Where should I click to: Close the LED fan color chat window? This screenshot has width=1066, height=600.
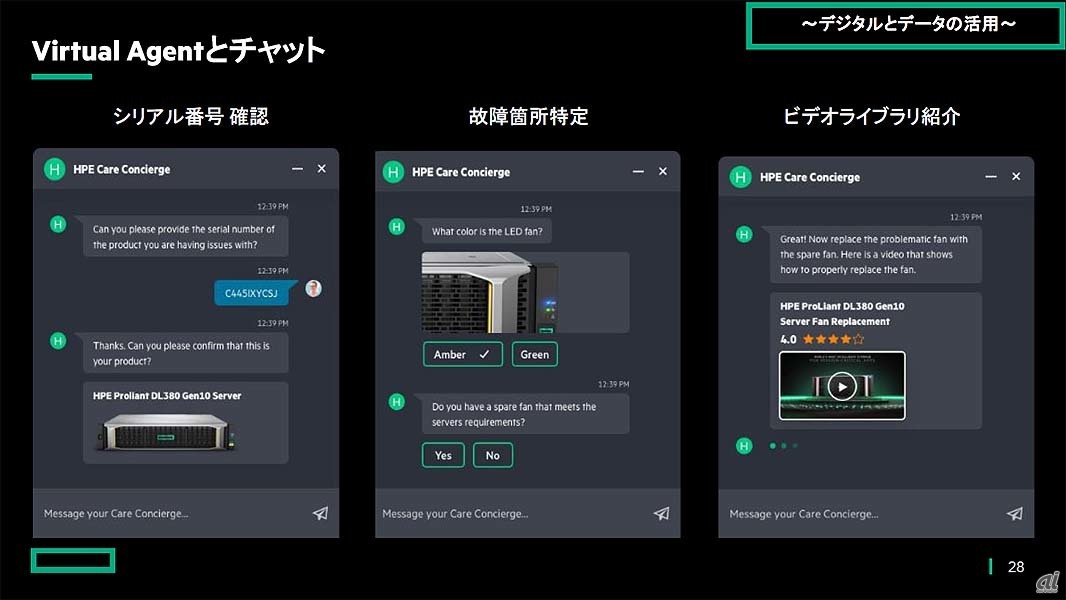663,171
